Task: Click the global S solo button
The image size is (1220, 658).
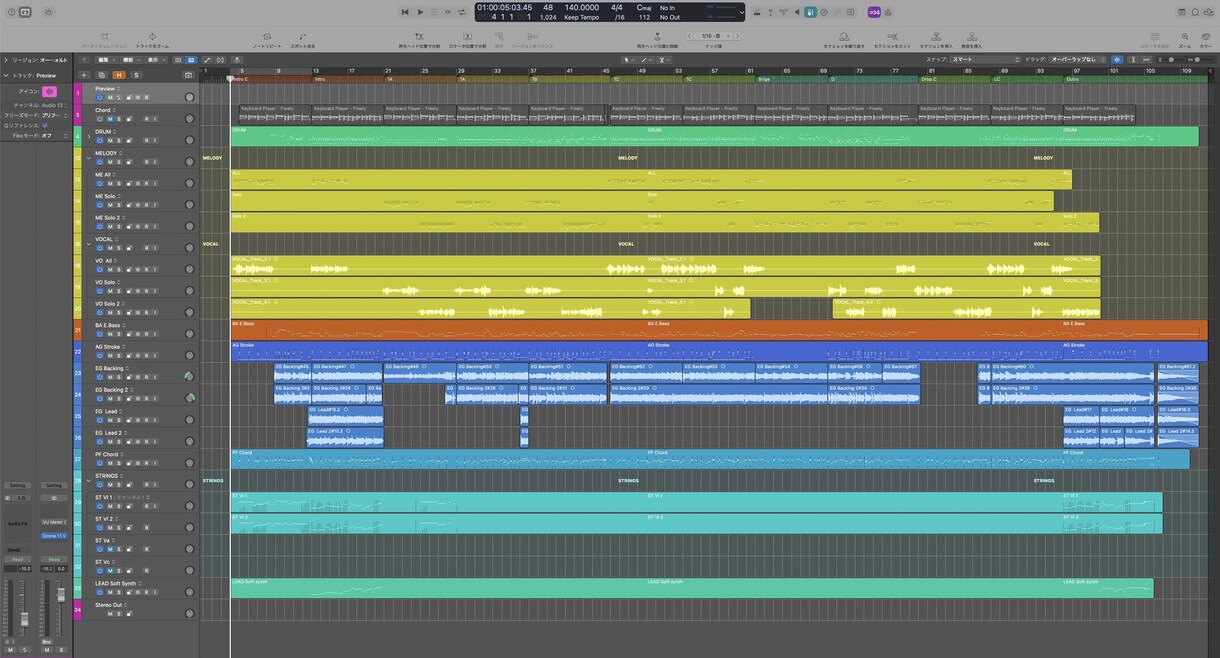Action: click(136, 75)
